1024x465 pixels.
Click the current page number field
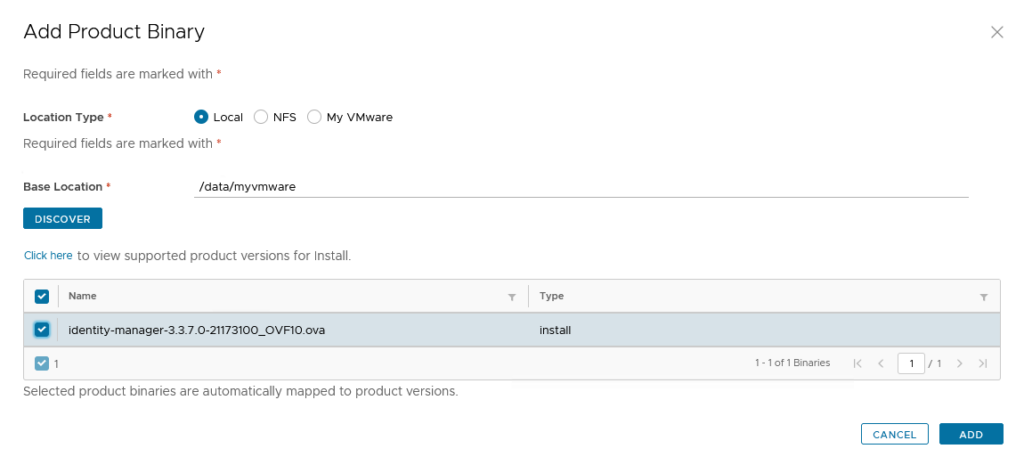[910, 364]
